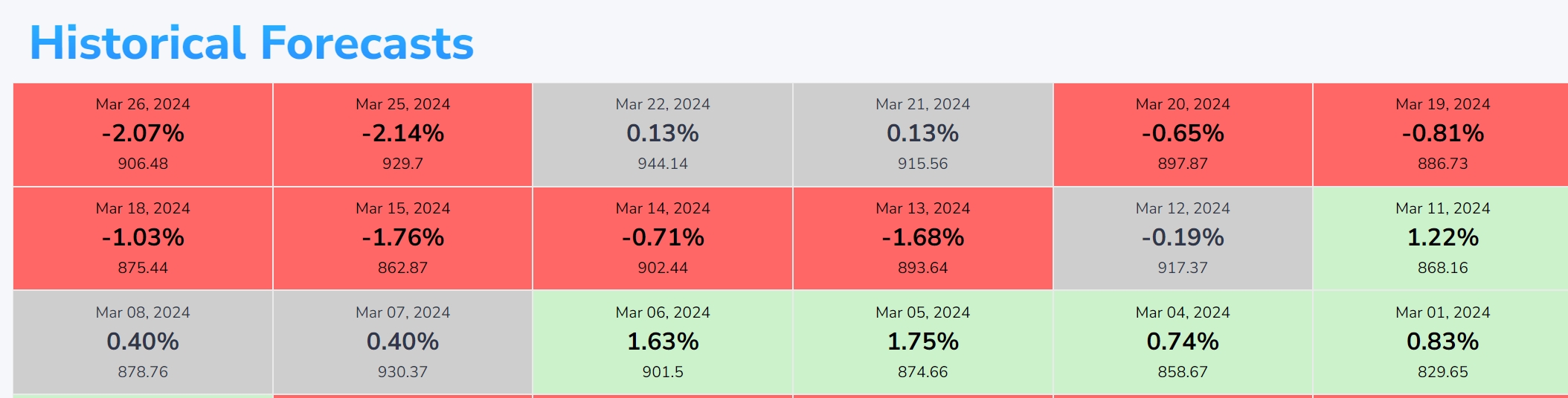Click the Mar 08, 2024 forecast tile
This screenshot has height=398, width=1568.
[143, 342]
